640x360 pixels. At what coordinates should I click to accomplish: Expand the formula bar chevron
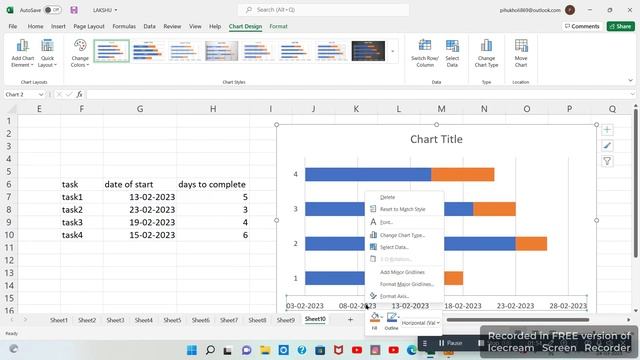[632, 94]
